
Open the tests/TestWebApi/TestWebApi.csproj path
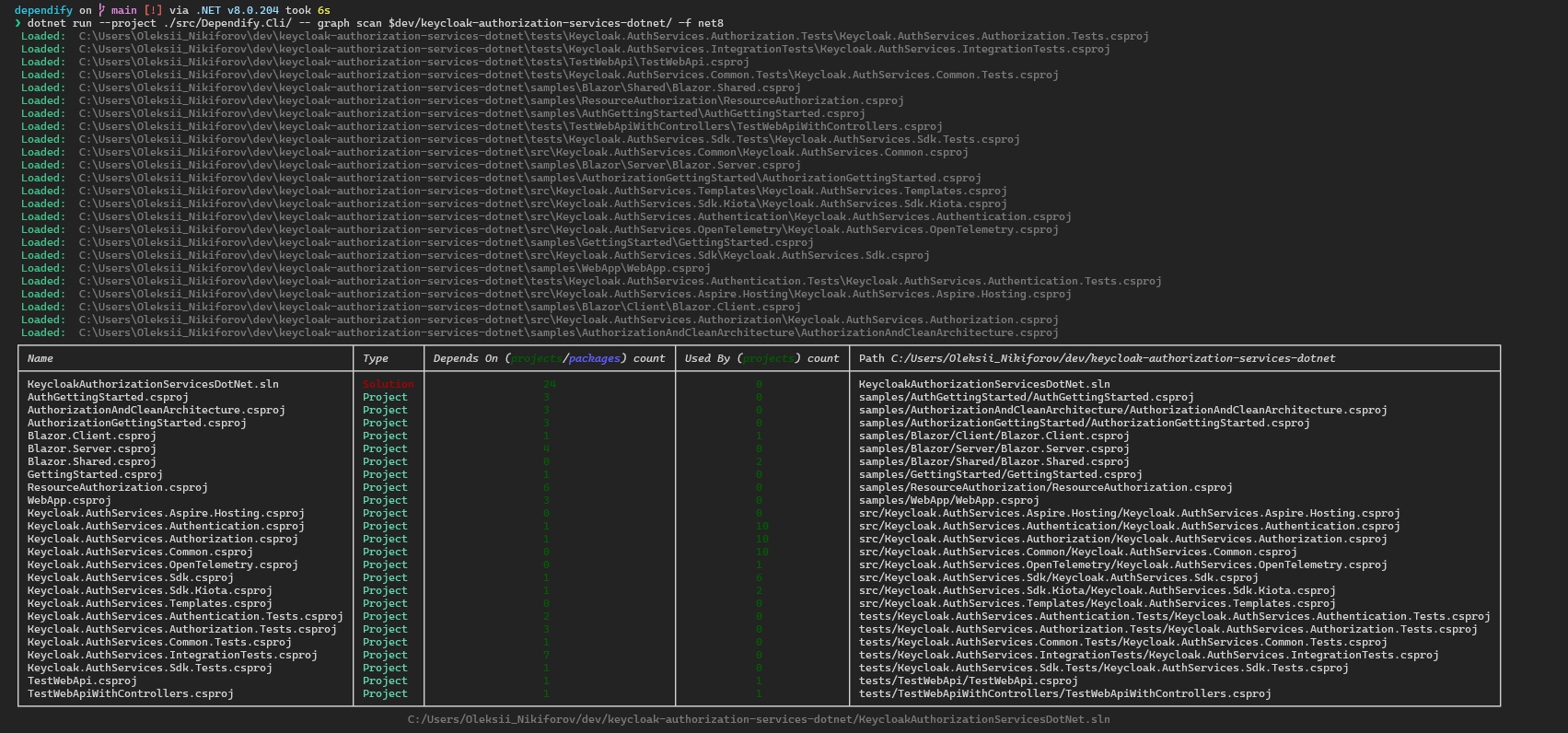click(968, 681)
